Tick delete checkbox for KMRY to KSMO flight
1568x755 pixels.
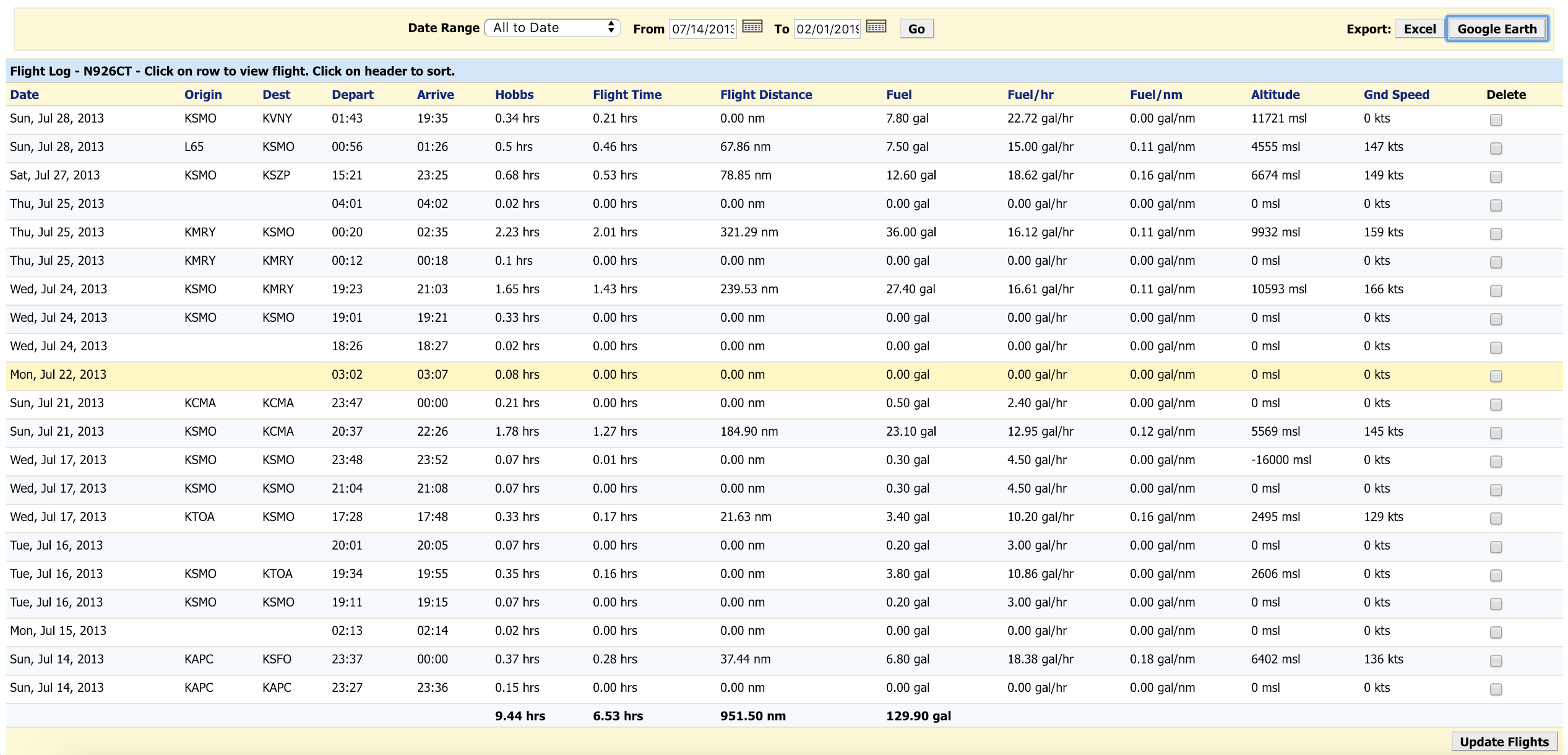1496,234
